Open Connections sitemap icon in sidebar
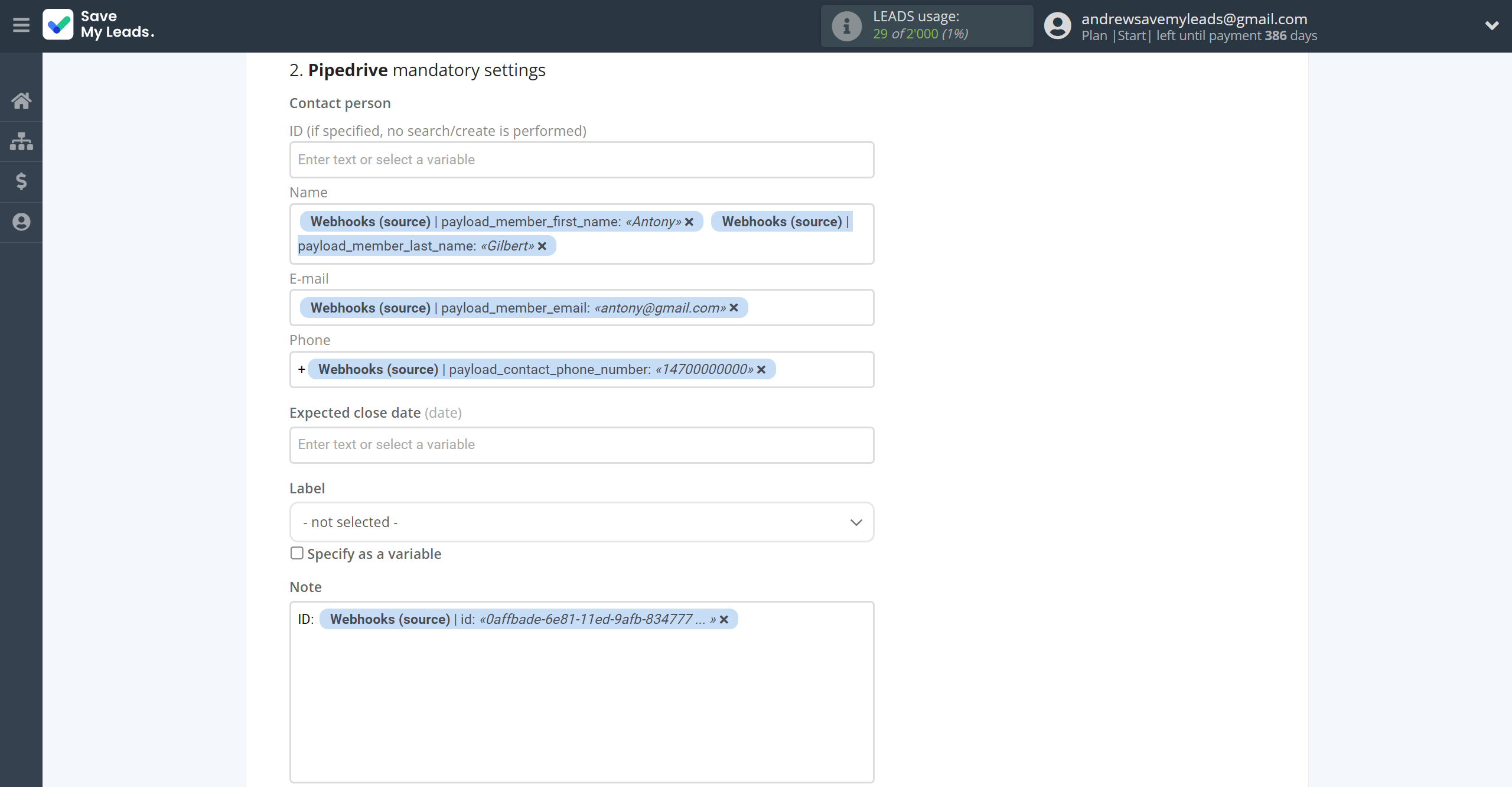1512x787 pixels. pos(21,141)
